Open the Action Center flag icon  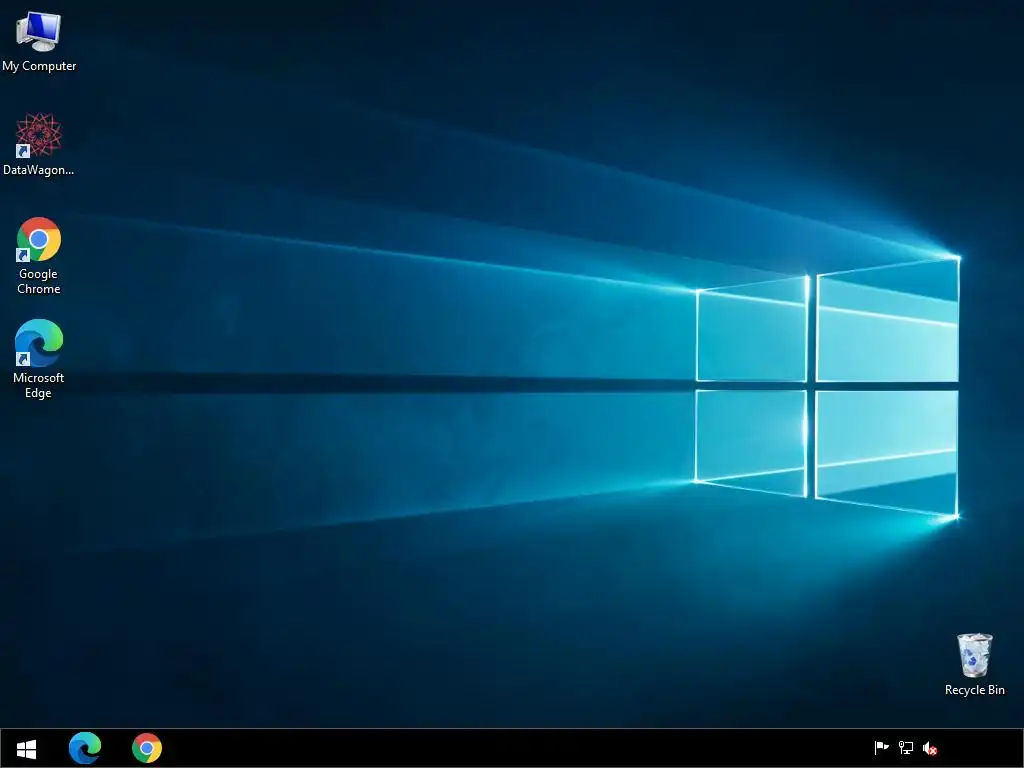click(882, 748)
